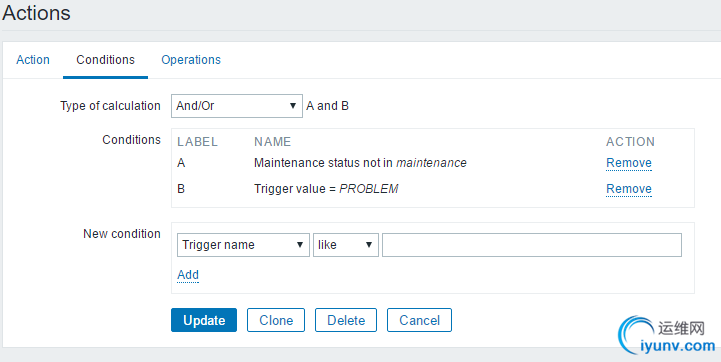Select the Maintenance status not in maintenance text
Image resolution: width=721 pixels, height=362 pixels.
click(x=360, y=163)
